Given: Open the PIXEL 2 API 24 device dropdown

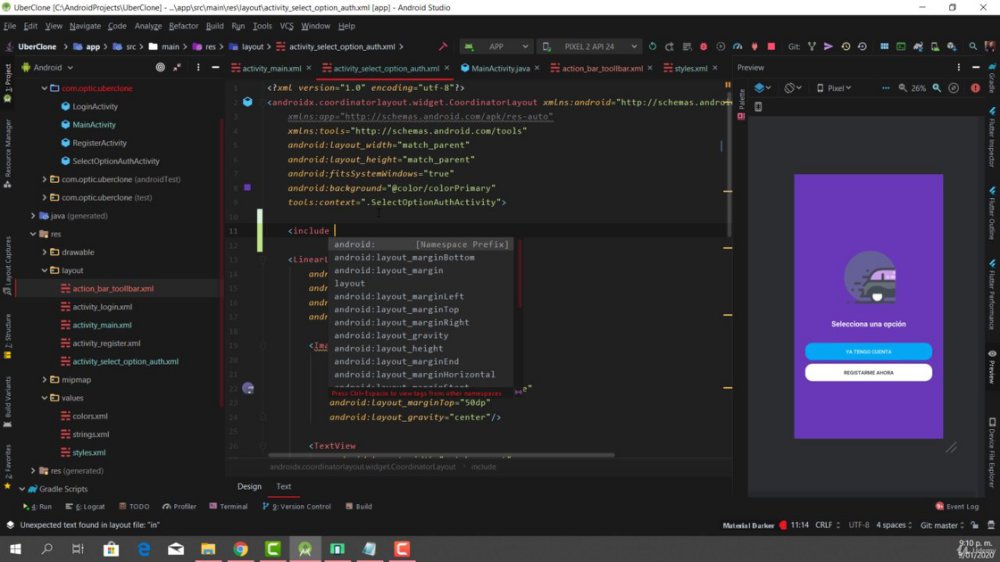Looking at the screenshot, I should pos(589,47).
